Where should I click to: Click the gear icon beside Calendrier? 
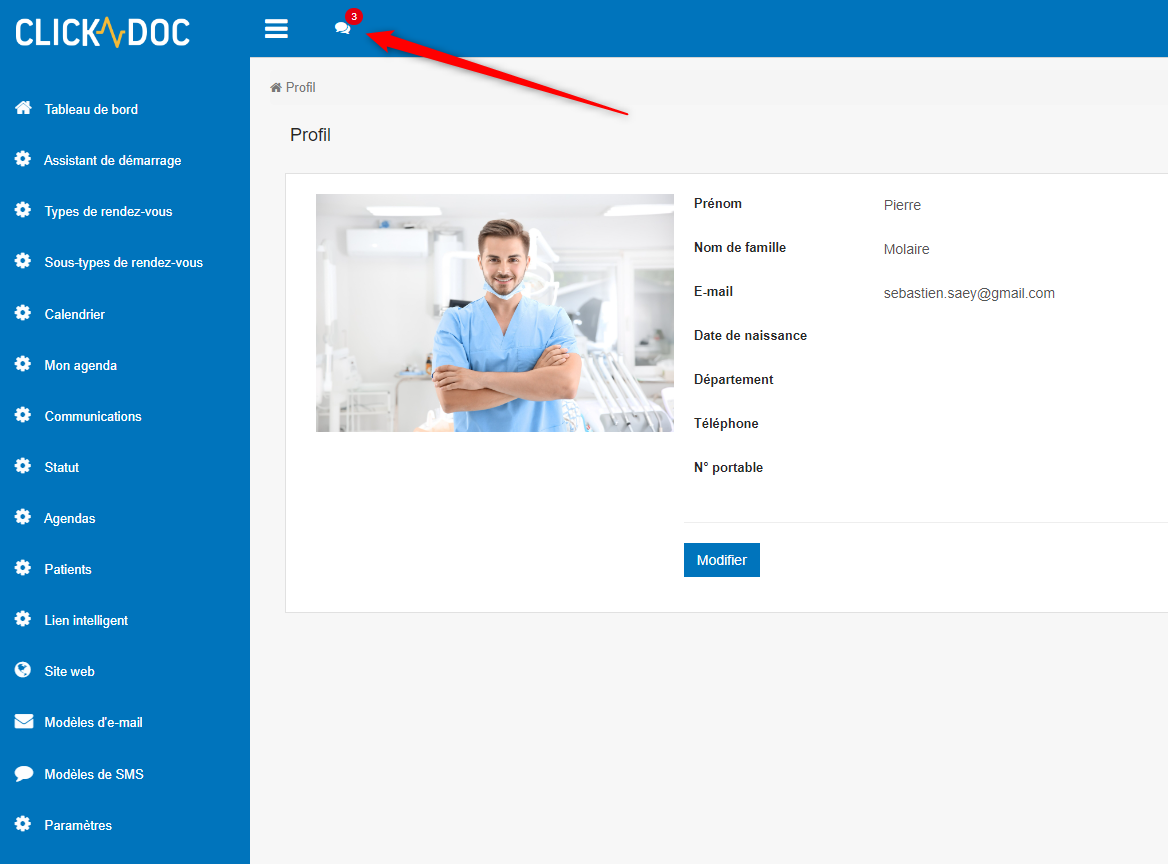point(23,313)
